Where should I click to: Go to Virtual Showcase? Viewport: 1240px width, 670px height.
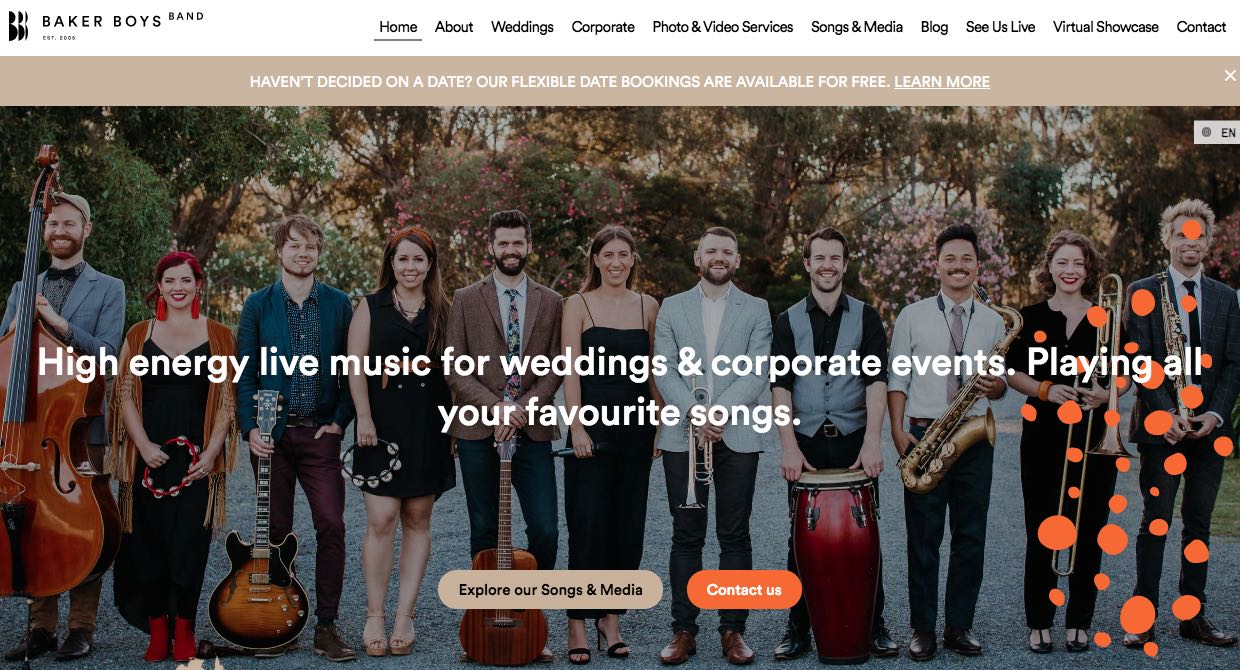(1106, 27)
